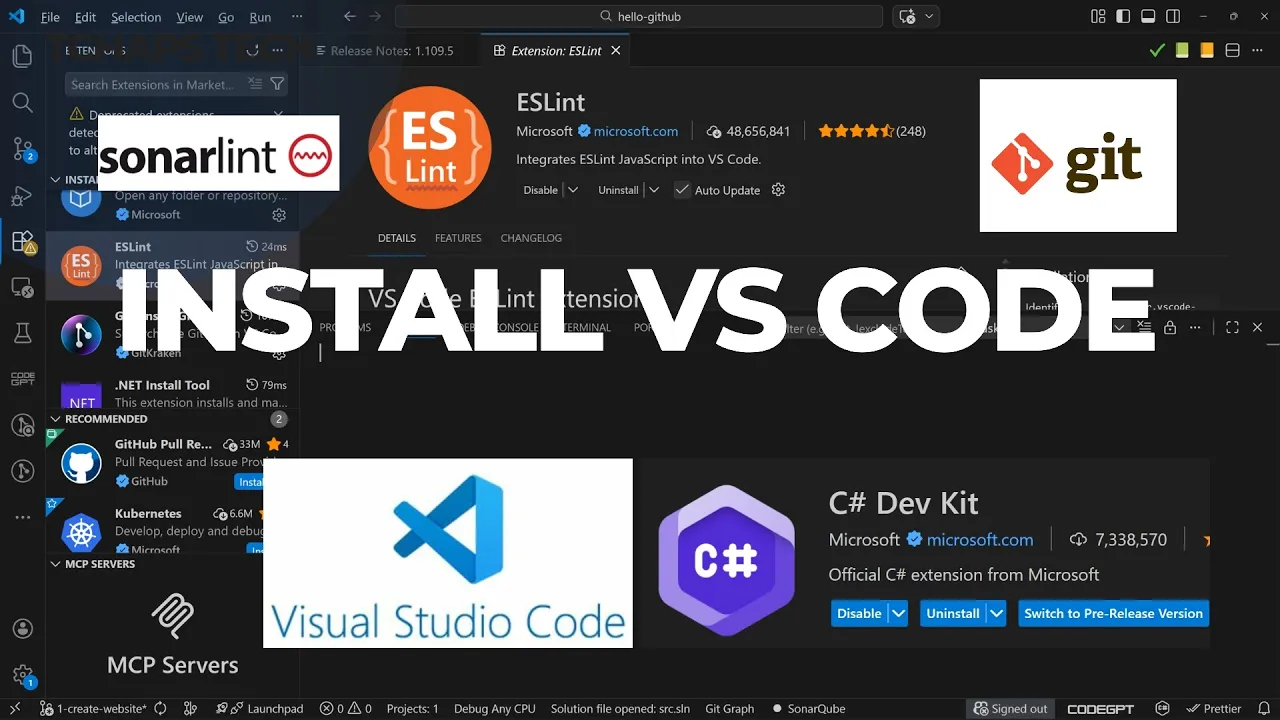Image resolution: width=1280 pixels, height=720 pixels.
Task: Open the microsoft.com publisher link for ESLint
Action: click(x=636, y=131)
